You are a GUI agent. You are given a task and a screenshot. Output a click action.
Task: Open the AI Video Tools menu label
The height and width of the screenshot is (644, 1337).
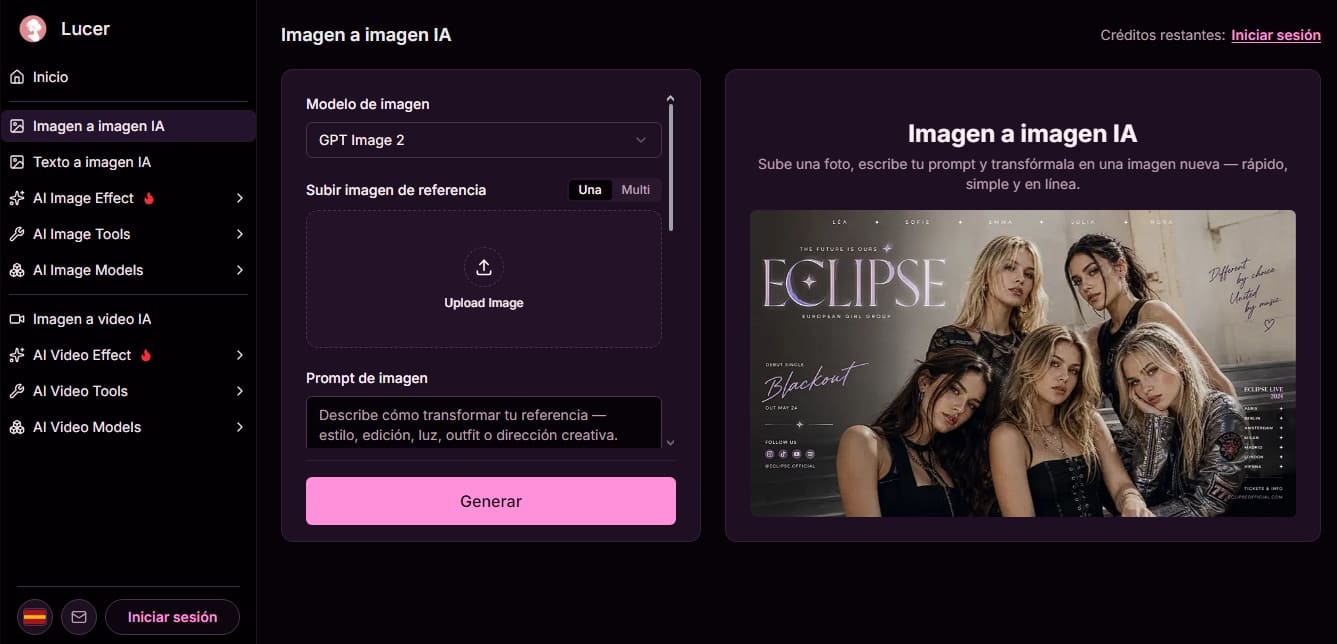tap(80, 391)
